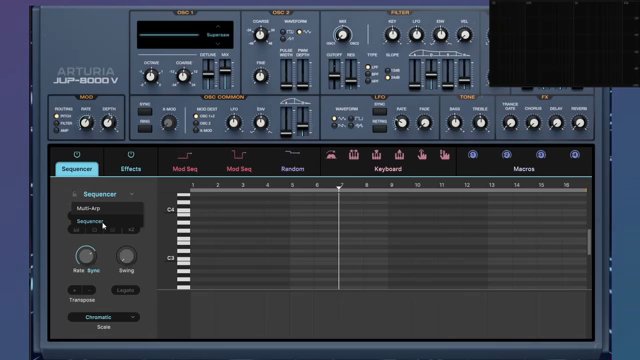Adjust the OSC 1 Detune slider

coord(208,74)
